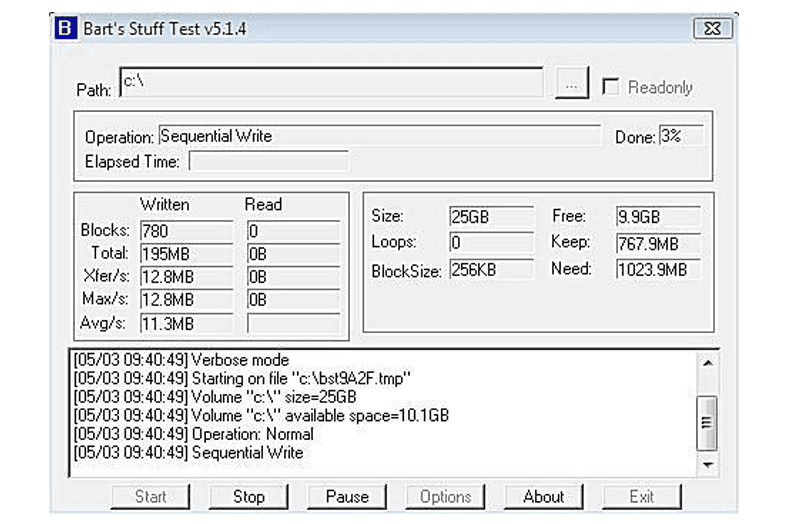This screenshot has width=786, height=524.
Task: Select the Avg/s value 11.3MB
Action: pyautogui.click(x=186, y=323)
